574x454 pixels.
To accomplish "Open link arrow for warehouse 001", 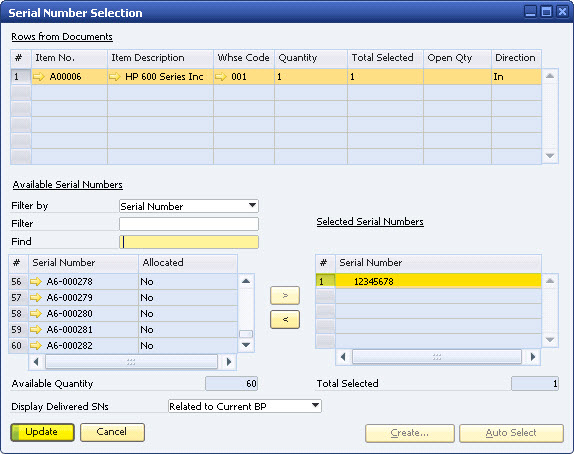I will pos(221,77).
